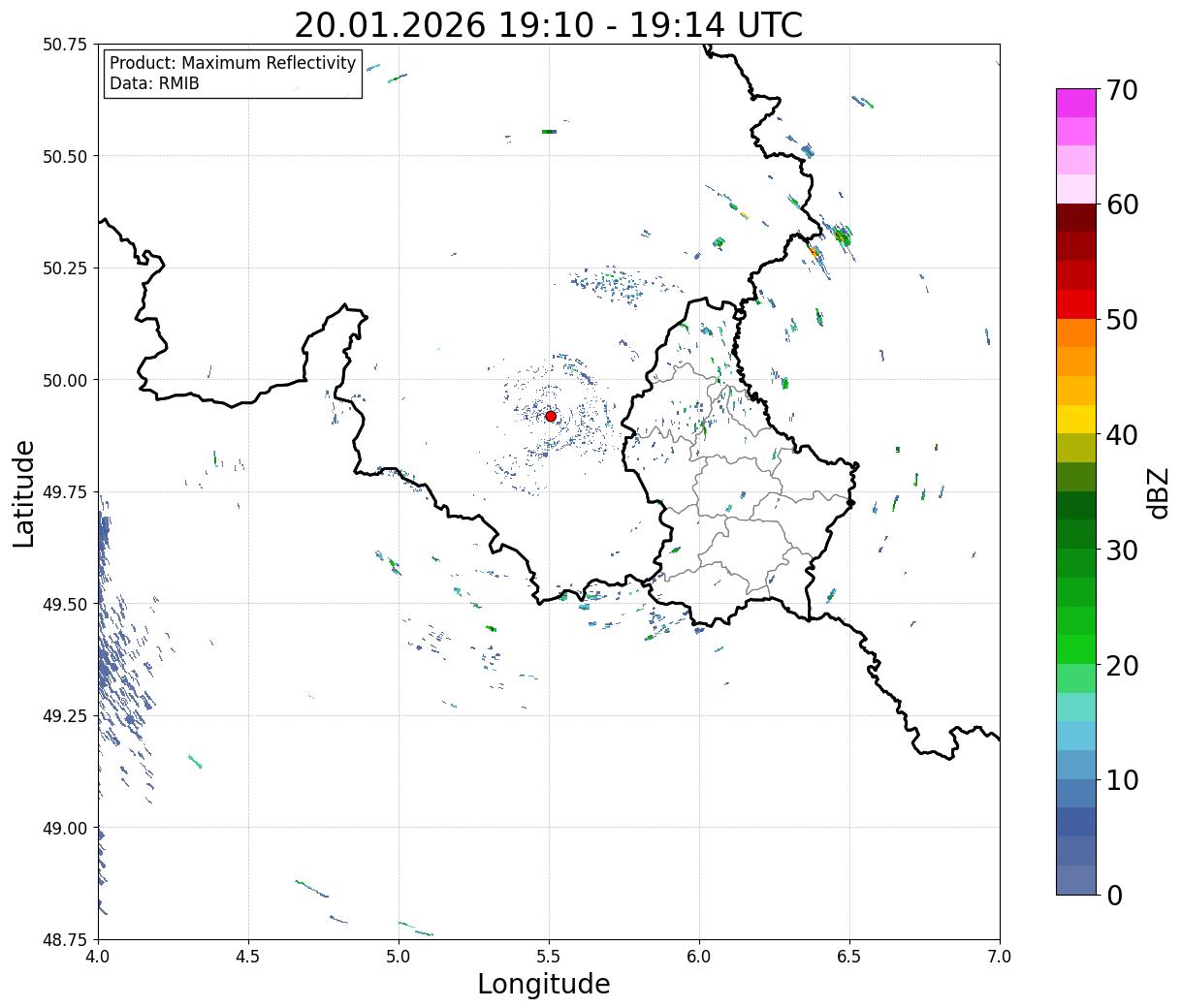Click the plot title showing 20.01.2026 time range
Screen dimensions: 1182x1008
pos(549,24)
